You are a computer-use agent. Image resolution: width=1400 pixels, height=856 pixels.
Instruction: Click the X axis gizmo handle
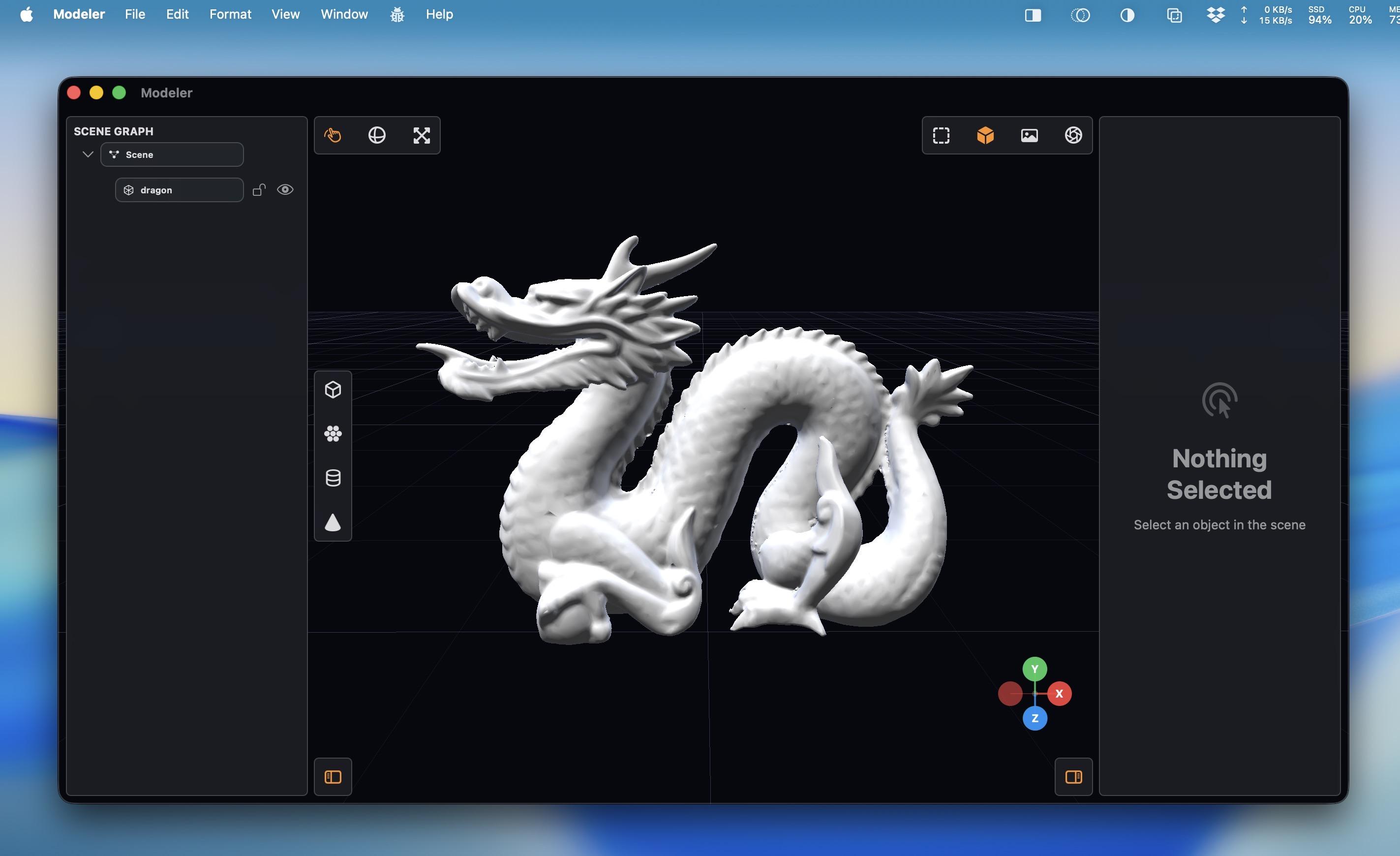pyautogui.click(x=1059, y=694)
